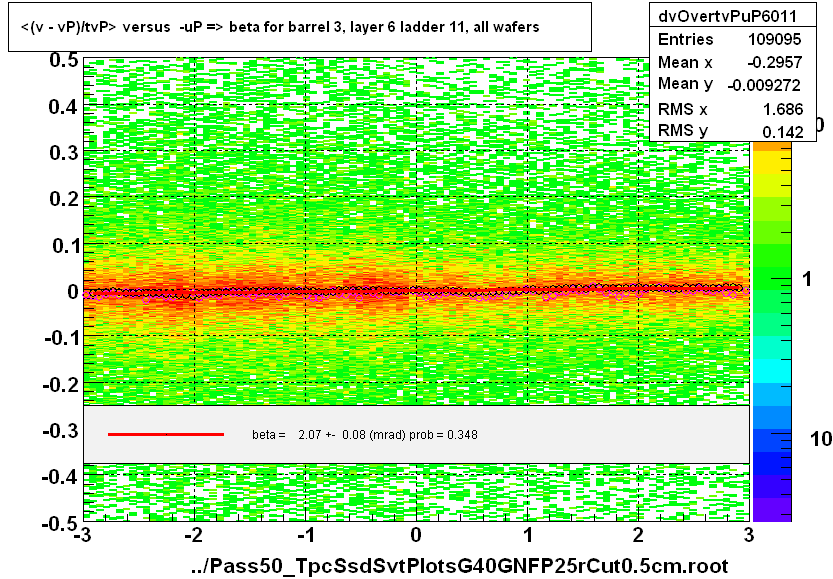This screenshot has height=579, width=833.
Task: Click the red line legend sample
Action: tap(166, 435)
